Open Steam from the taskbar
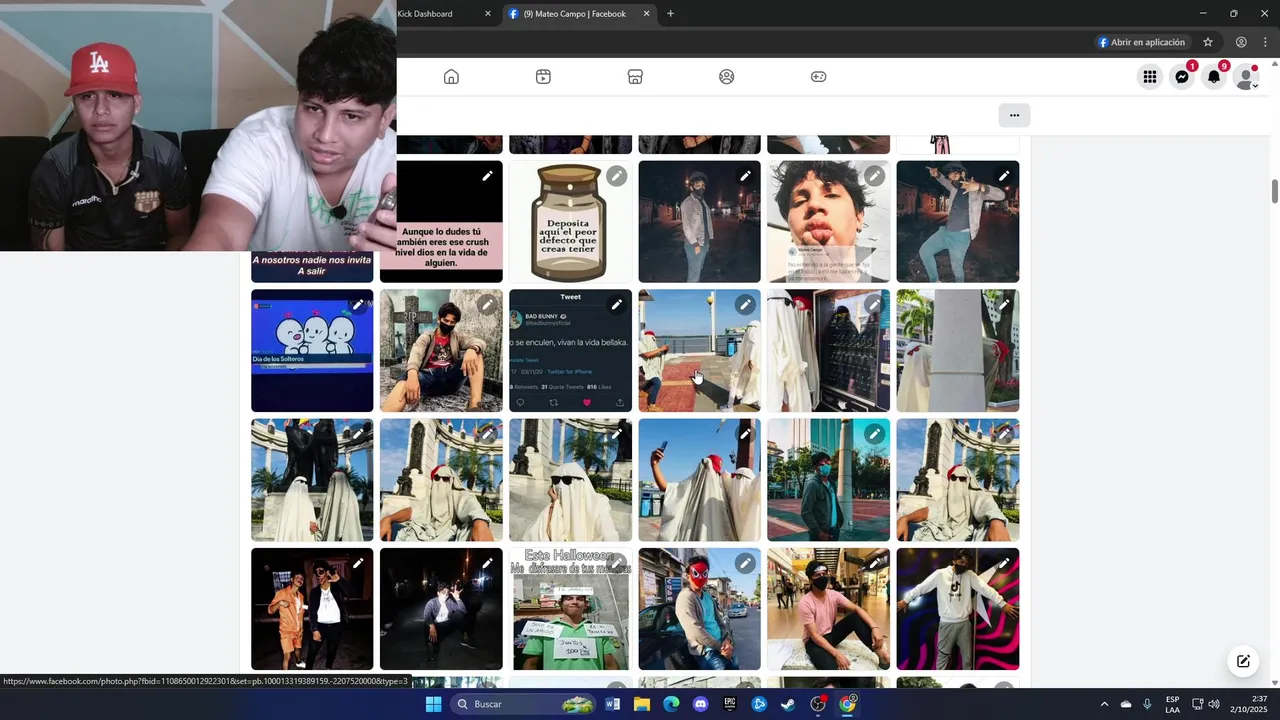 [788, 704]
